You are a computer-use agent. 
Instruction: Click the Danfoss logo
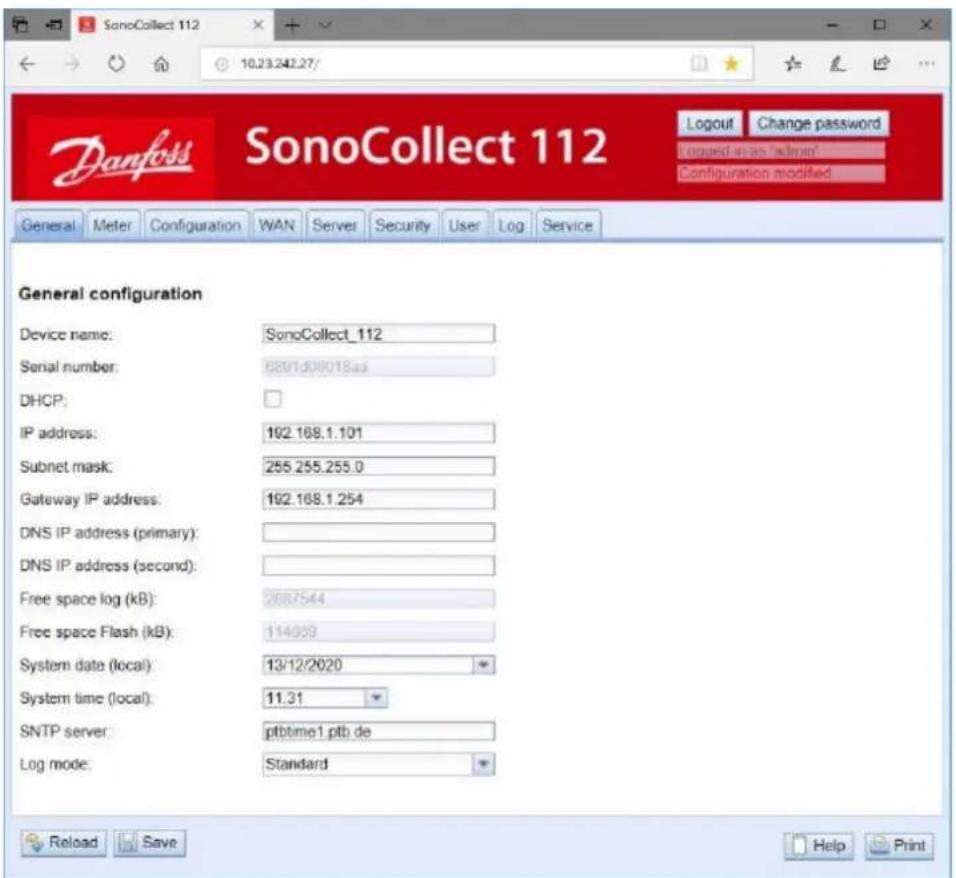tap(121, 157)
